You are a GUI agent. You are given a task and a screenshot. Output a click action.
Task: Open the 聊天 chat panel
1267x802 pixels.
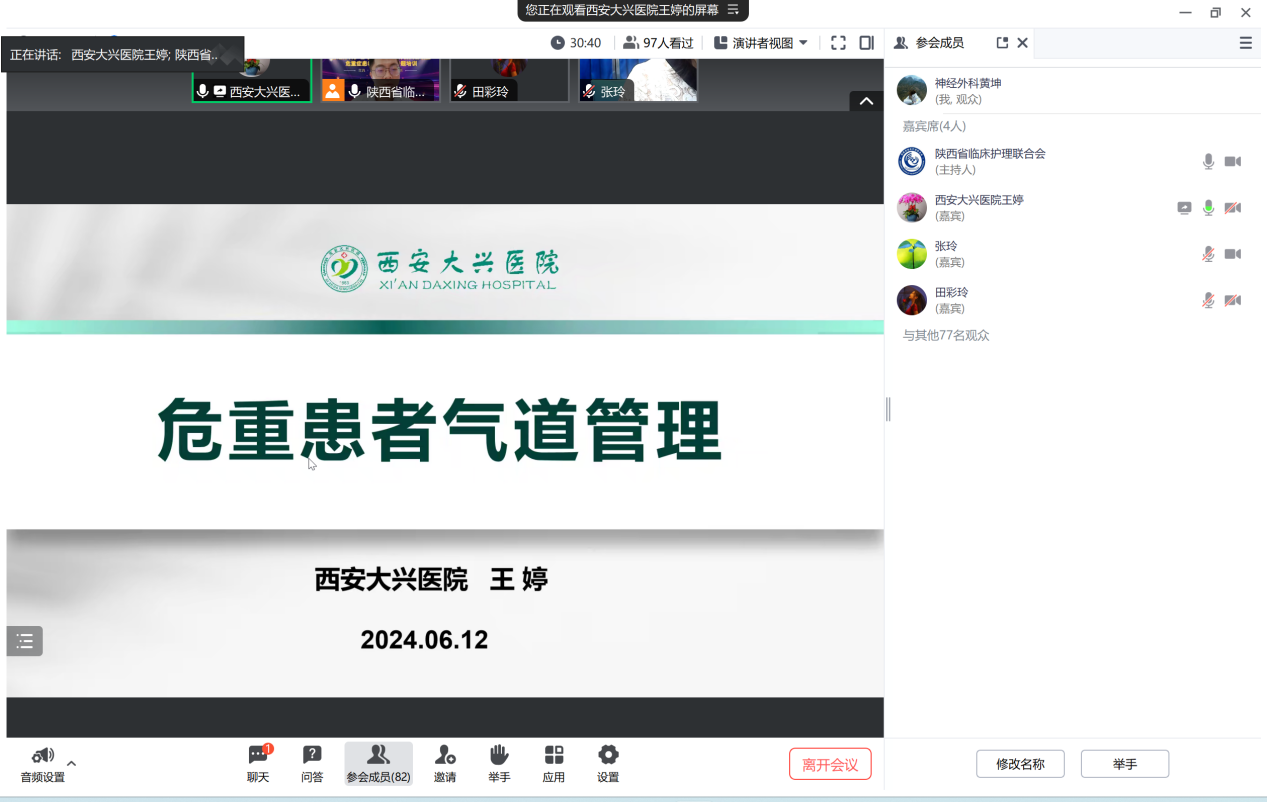pyautogui.click(x=259, y=764)
